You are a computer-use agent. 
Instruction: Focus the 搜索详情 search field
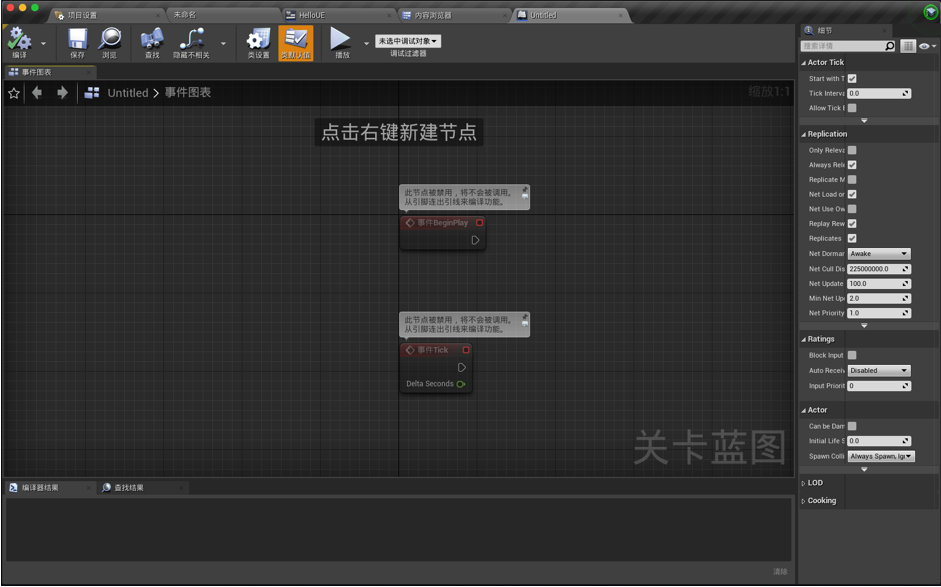(x=843, y=46)
